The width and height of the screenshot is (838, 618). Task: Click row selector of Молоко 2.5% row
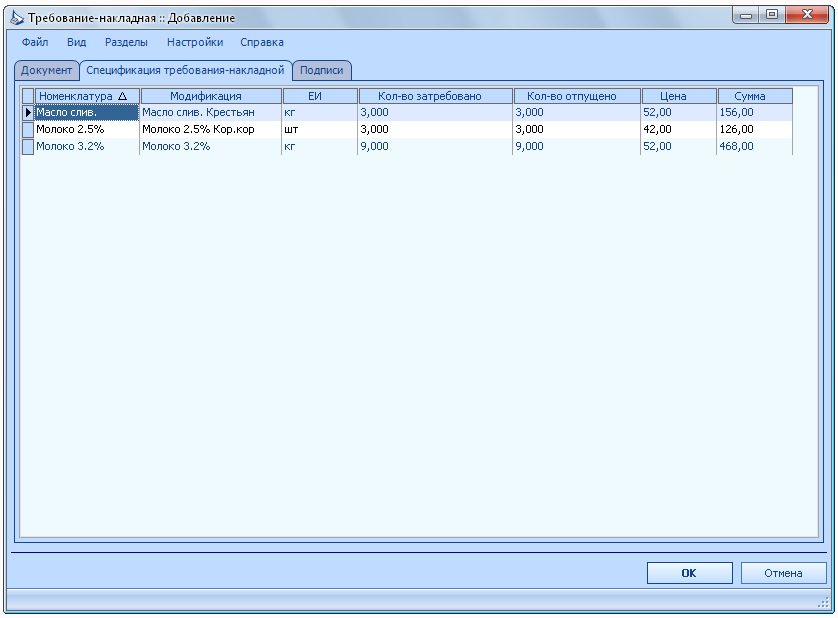[28, 129]
